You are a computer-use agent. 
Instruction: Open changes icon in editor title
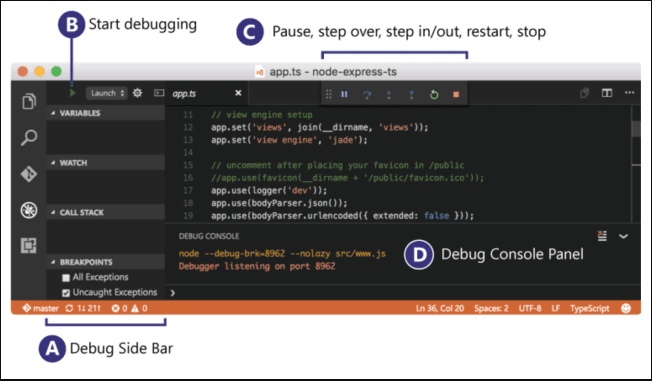pos(584,93)
